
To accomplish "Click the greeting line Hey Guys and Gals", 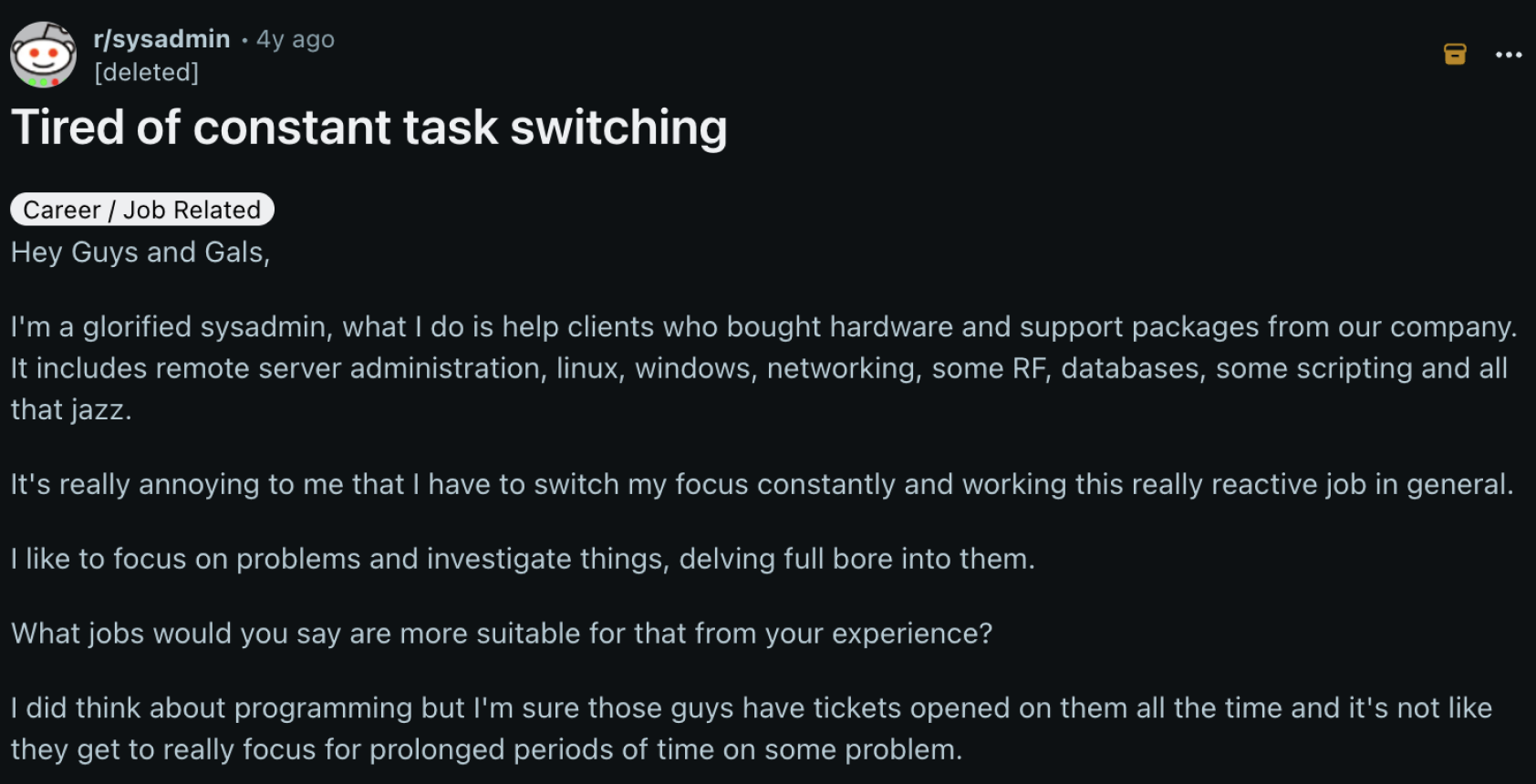I will [139, 253].
